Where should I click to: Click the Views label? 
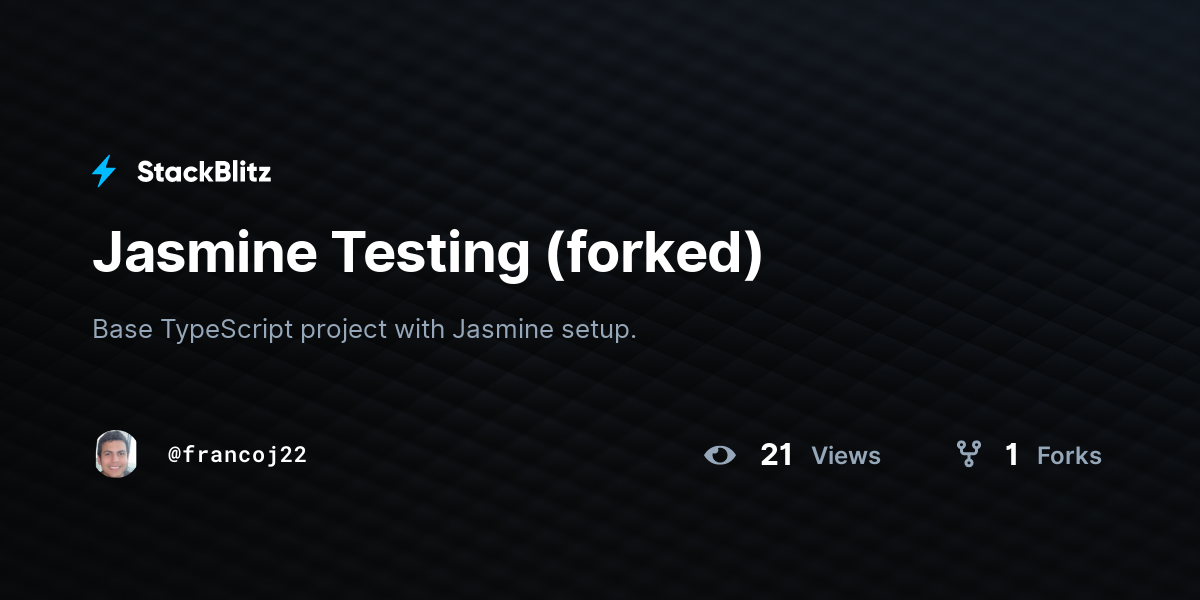pos(846,456)
